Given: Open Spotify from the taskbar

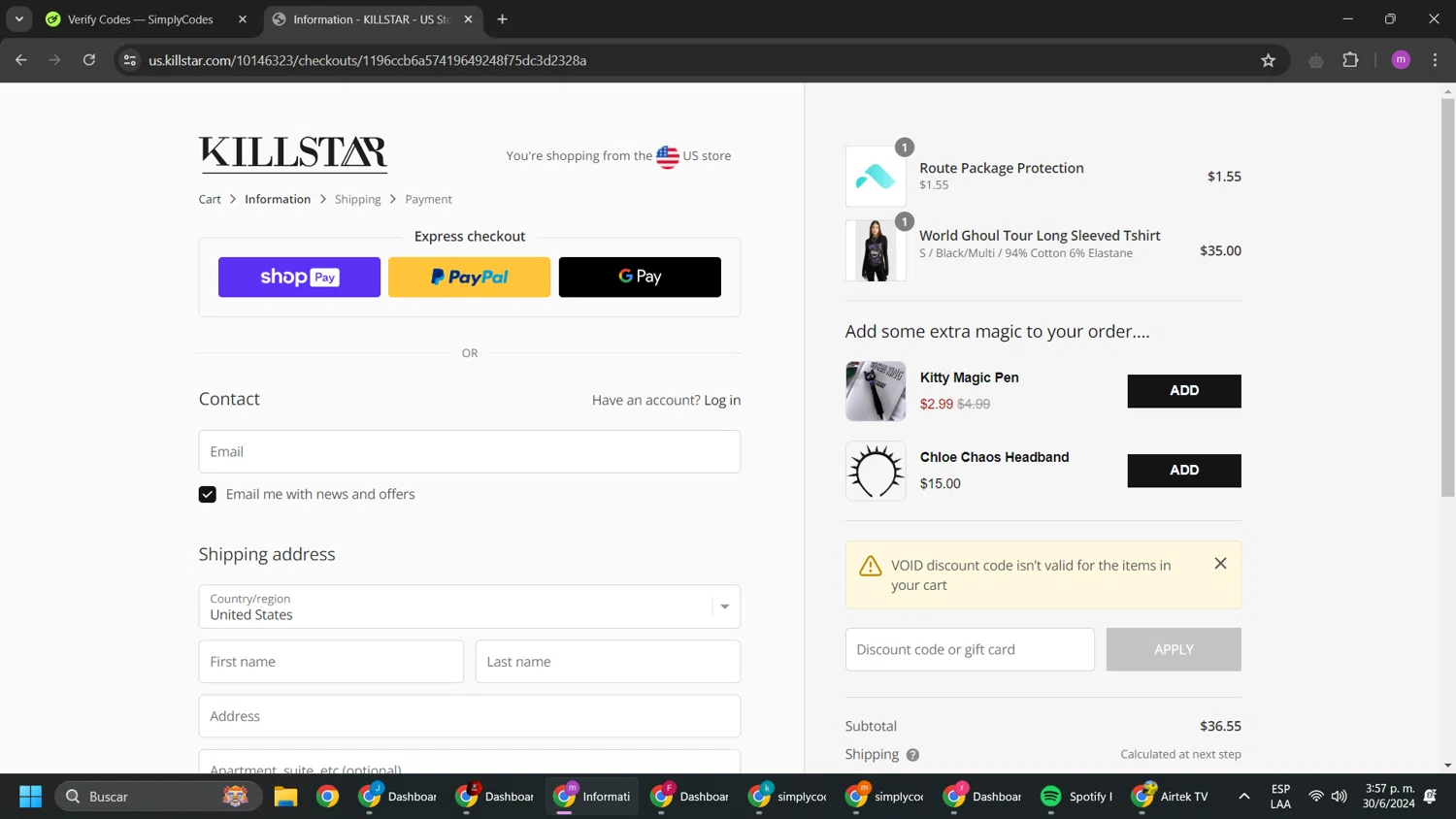Looking at the screenshot, I should (1075, 797).
